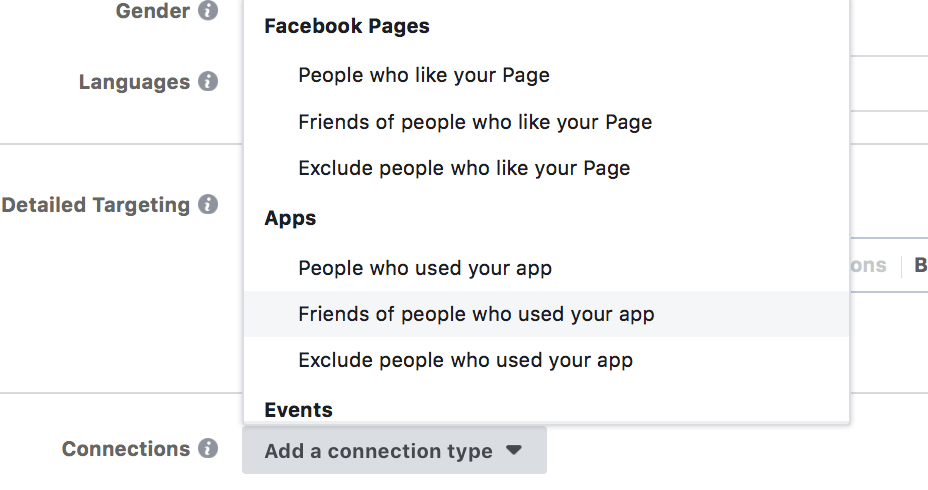928x490 pixels.
Task: Click the Languages info icon
Action: [208, 81]
